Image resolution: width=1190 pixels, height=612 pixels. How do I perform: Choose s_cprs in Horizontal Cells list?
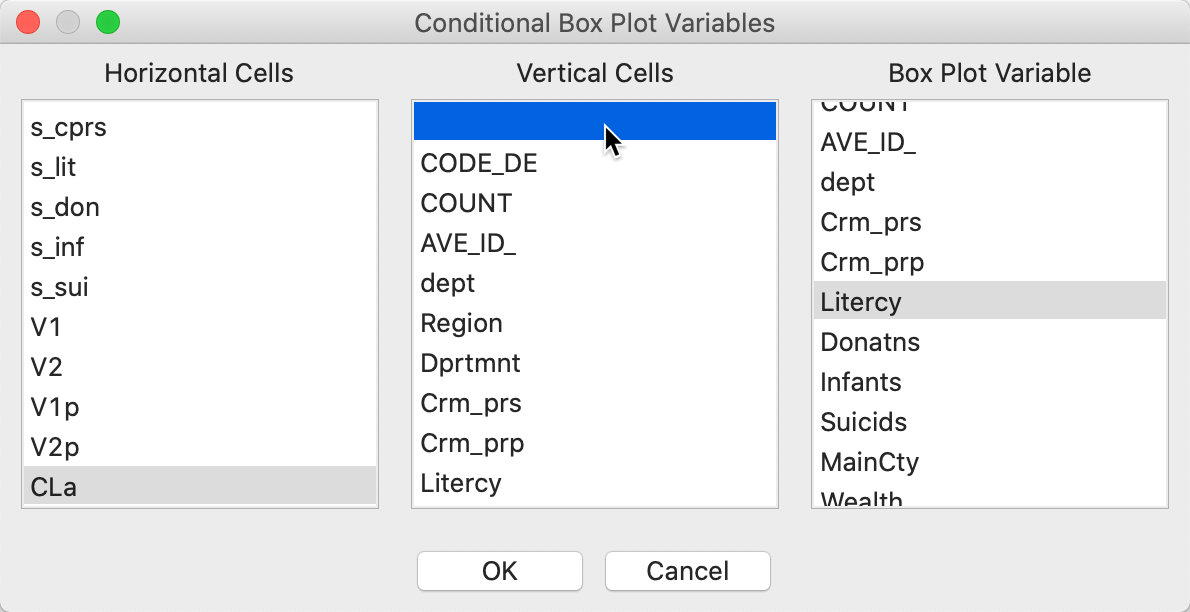pos(200,128)
